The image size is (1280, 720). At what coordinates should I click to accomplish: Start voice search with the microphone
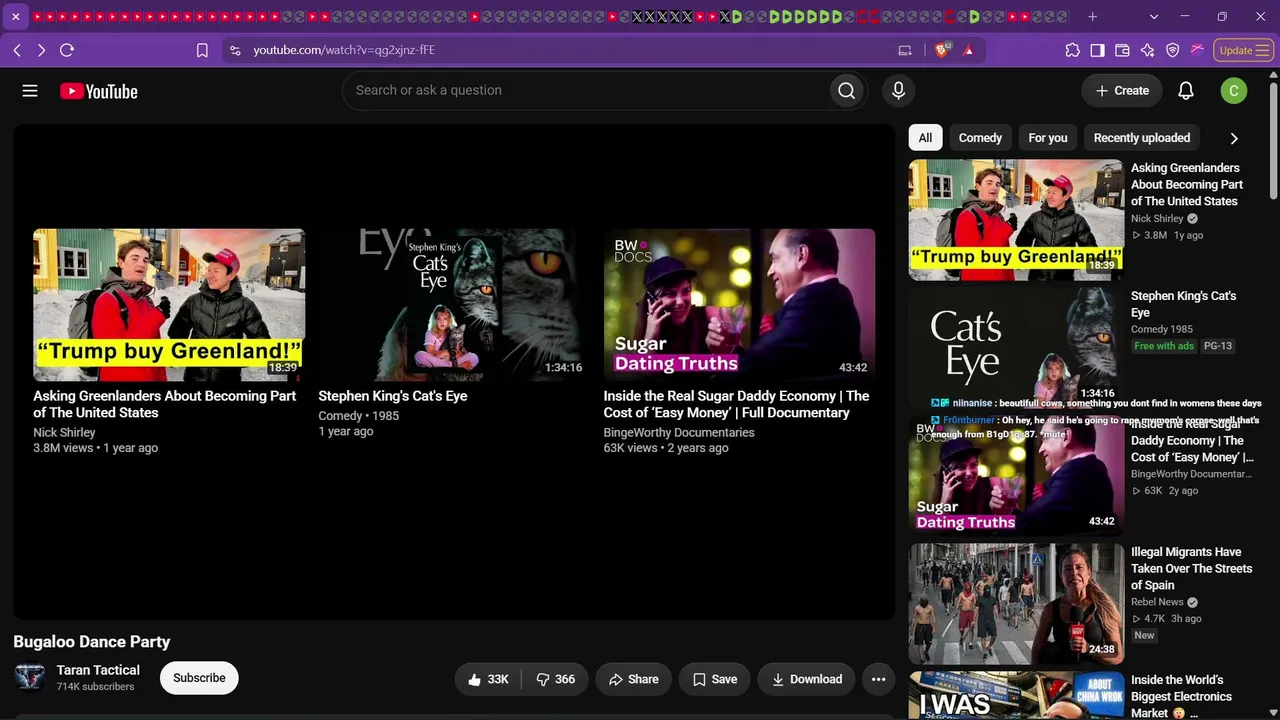click(x=898, y=91)
